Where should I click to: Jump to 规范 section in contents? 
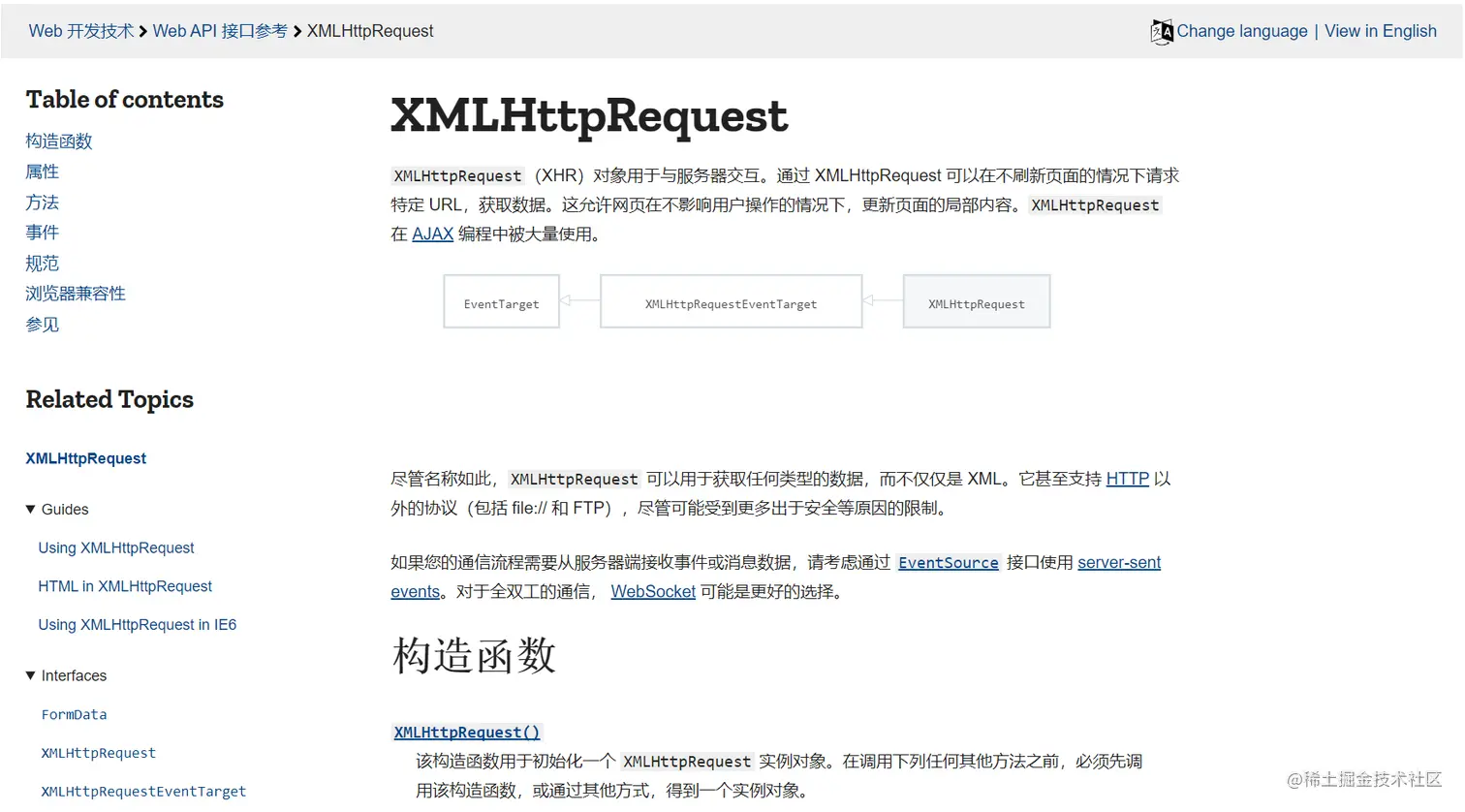pyautogui.click(x=43, y=264)
